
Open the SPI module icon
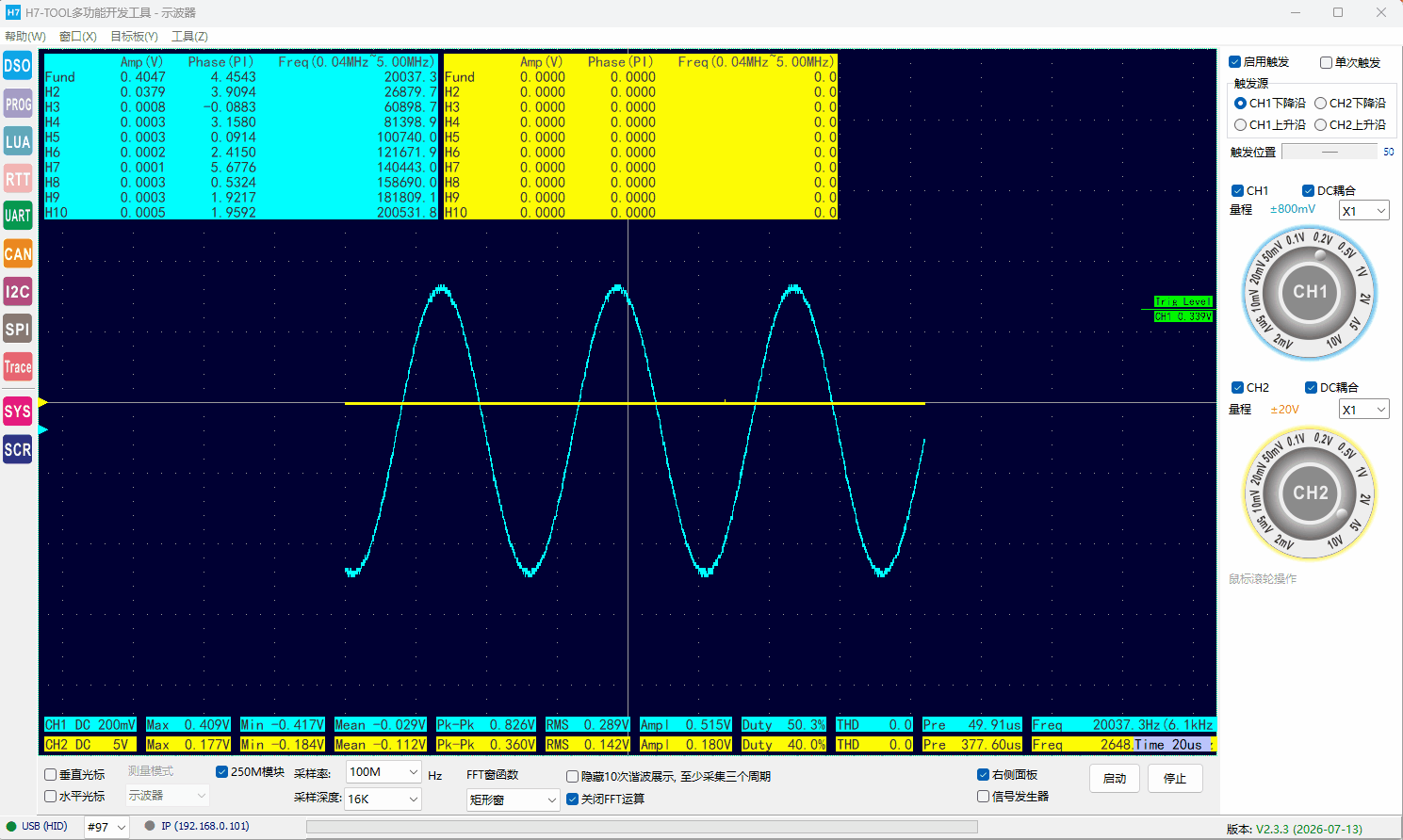coord(18,329)
